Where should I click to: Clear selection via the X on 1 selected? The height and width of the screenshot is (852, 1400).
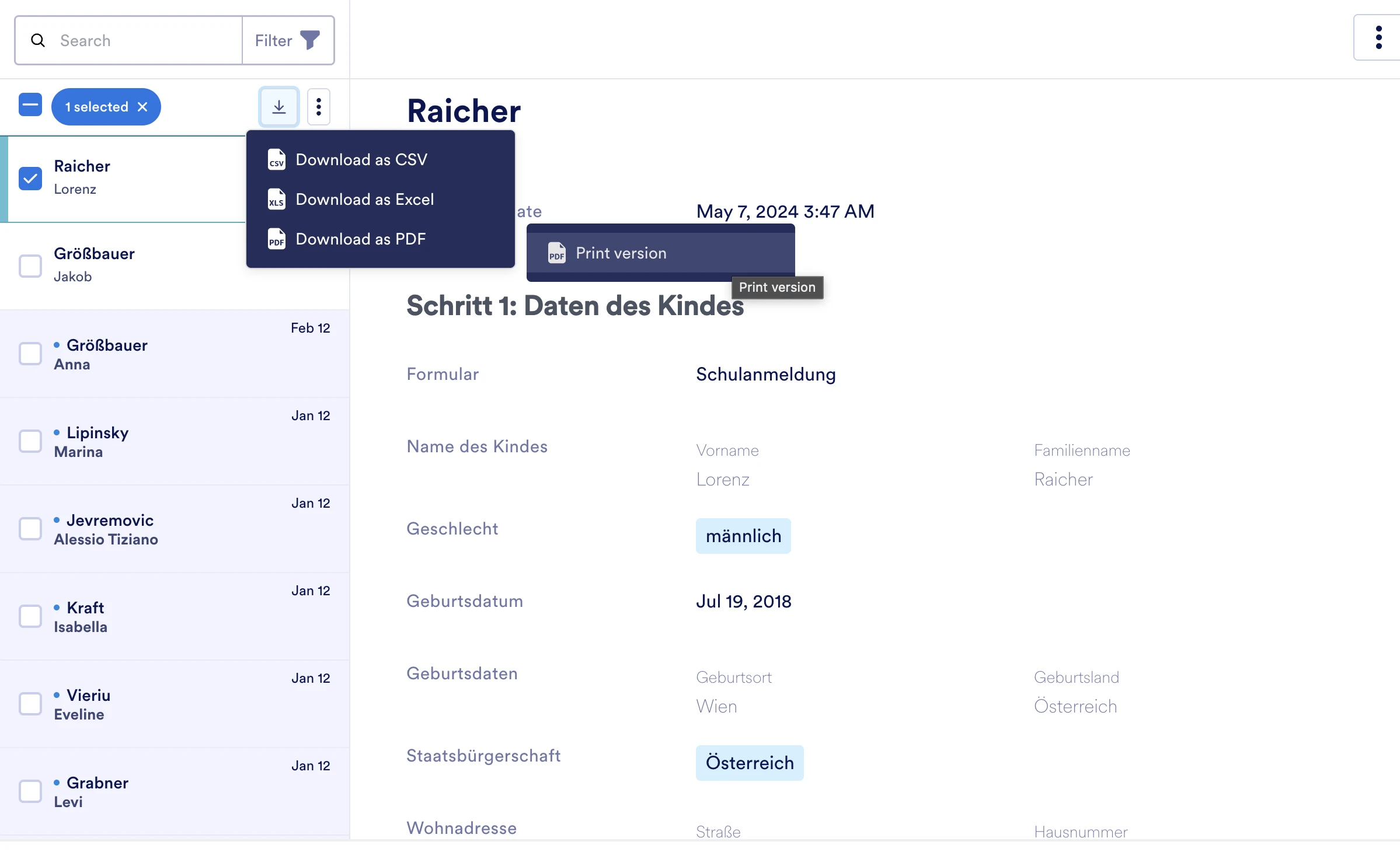point(142,106)
